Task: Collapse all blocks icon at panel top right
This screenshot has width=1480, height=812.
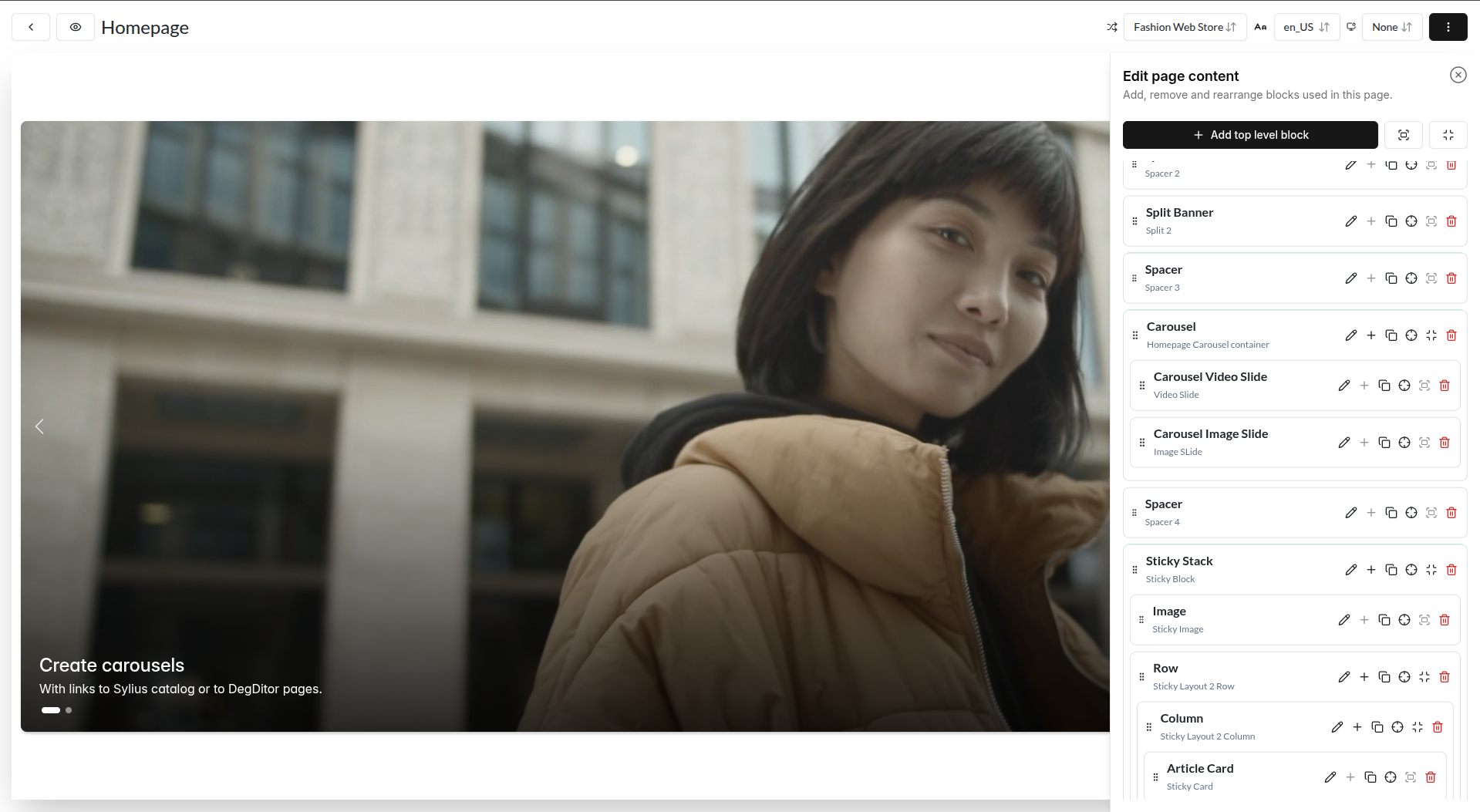Action: [x=1448, y=135]
